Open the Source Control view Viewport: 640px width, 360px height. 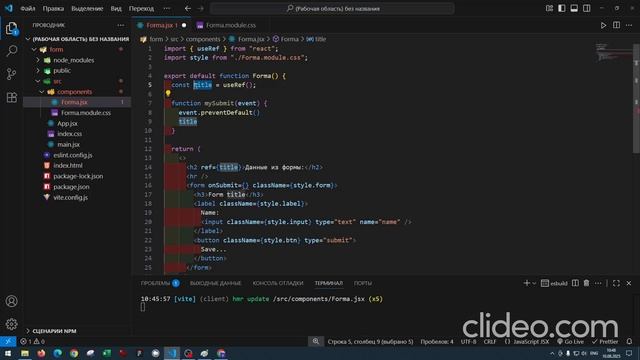point(11,74)
